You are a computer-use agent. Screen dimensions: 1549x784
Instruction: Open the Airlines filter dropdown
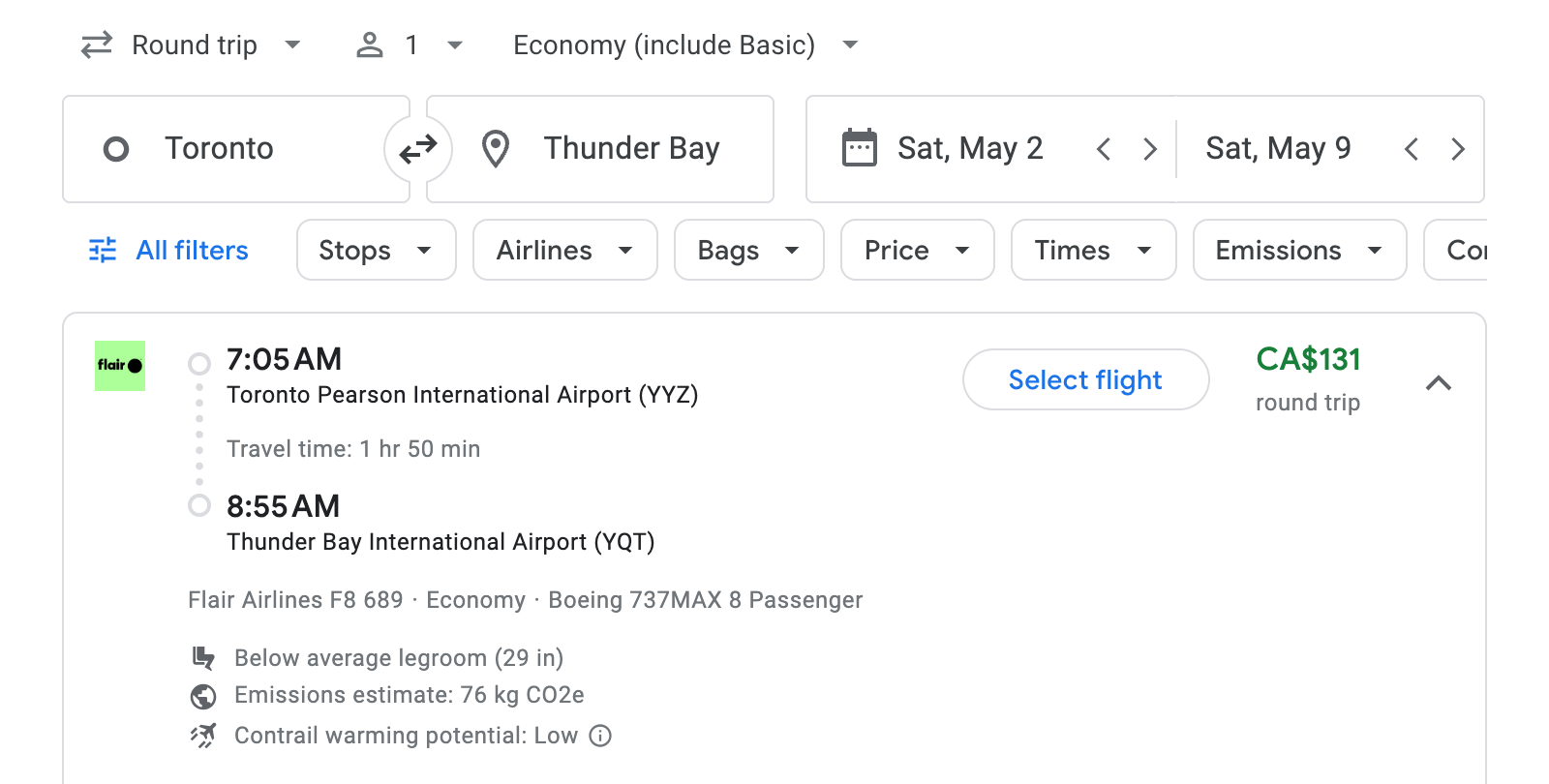(x=564, y=250)
